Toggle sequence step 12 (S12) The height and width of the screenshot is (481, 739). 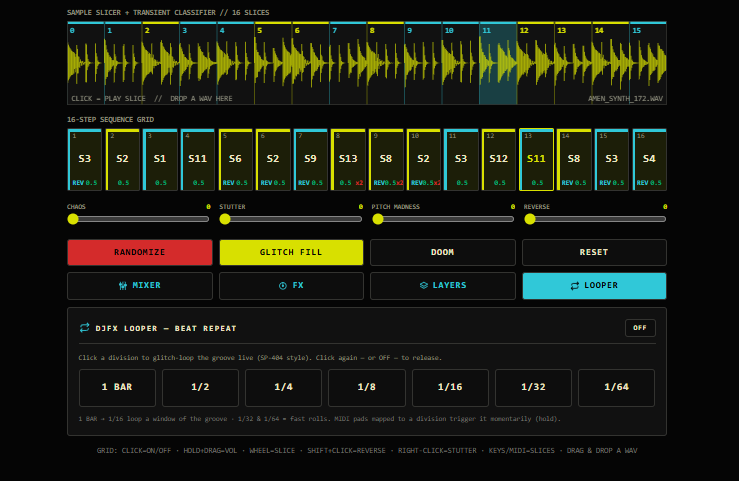[499, 160]
